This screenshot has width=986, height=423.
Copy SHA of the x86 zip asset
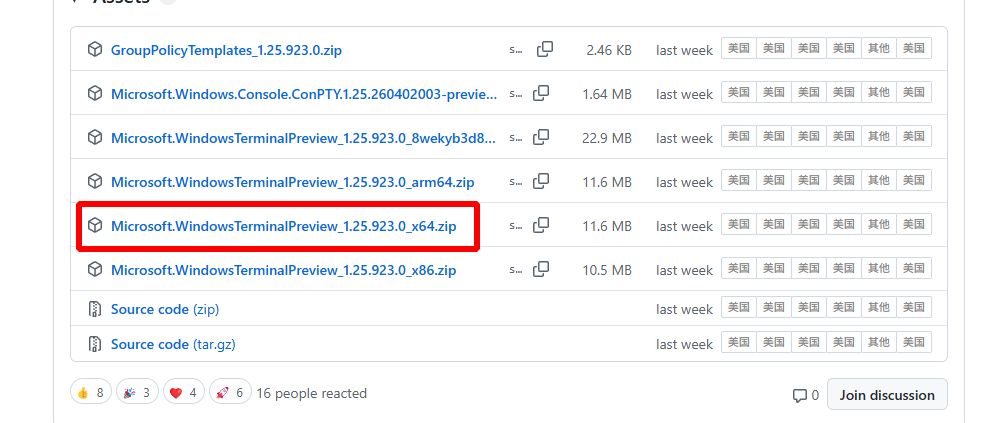click(541, 269)
